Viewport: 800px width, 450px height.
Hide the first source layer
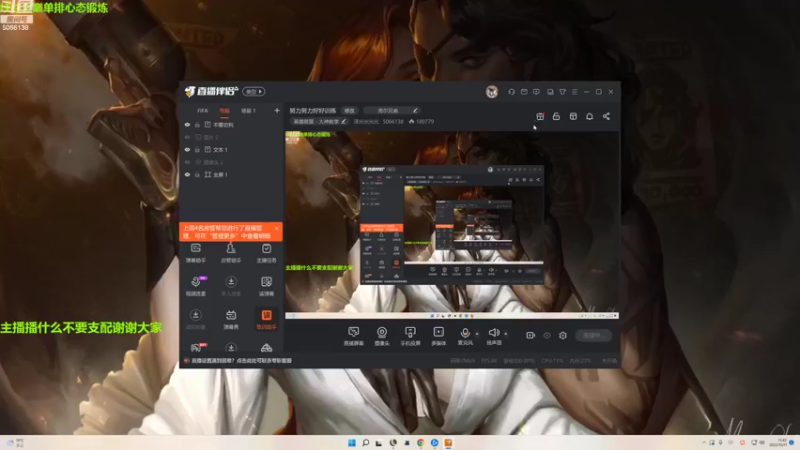coord(187,124)
